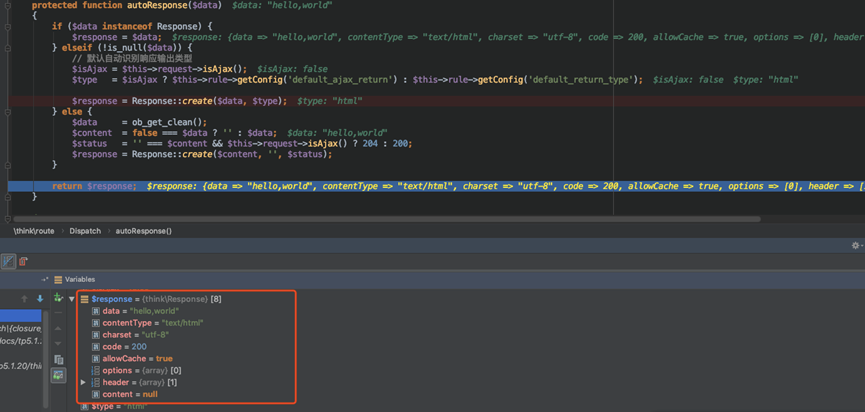Select the \think\route breadcrumb
This screenshot has width=865, height=412.
pyautogui.click(x=34, y=231)
